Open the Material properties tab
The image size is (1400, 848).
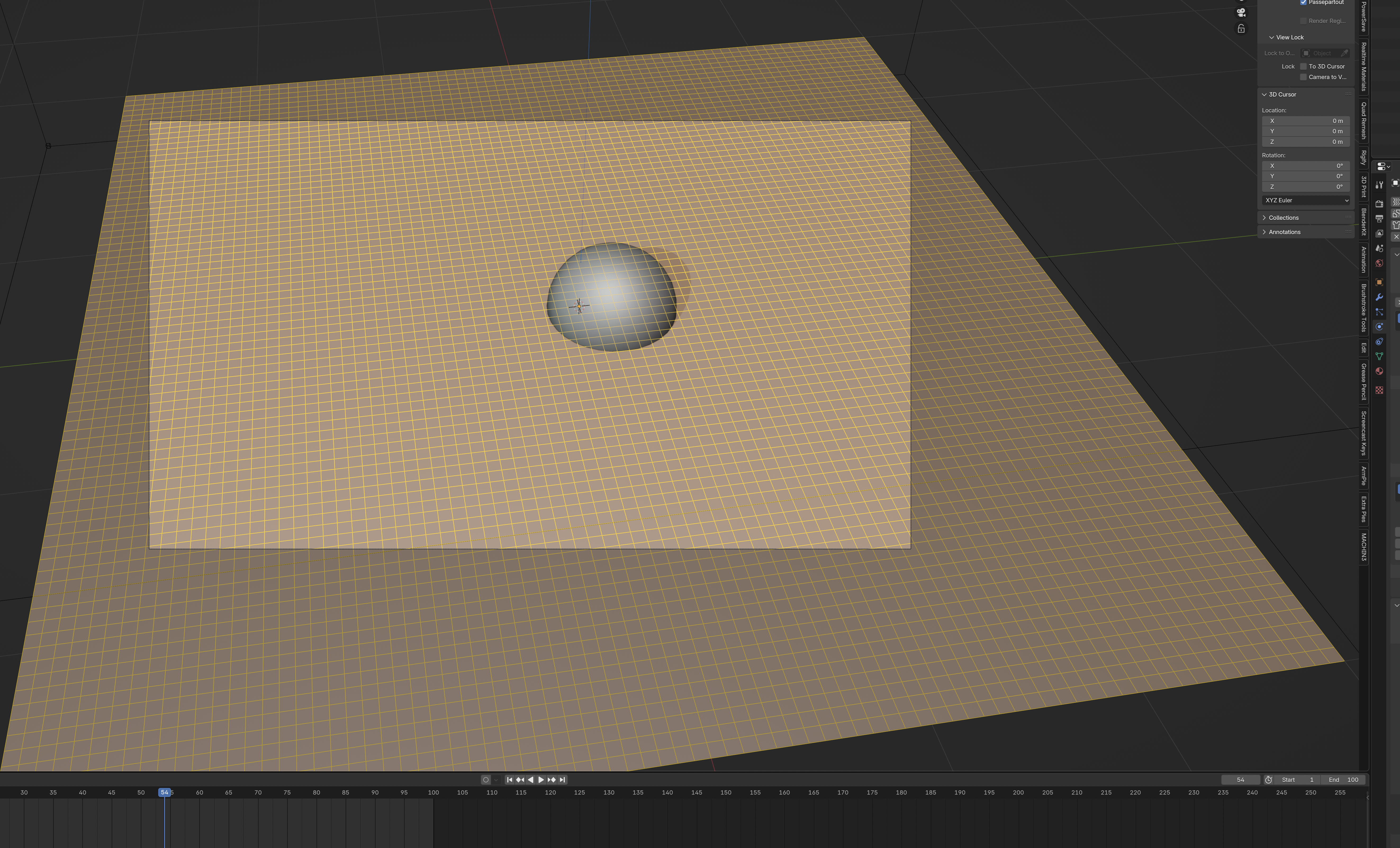1379,371
